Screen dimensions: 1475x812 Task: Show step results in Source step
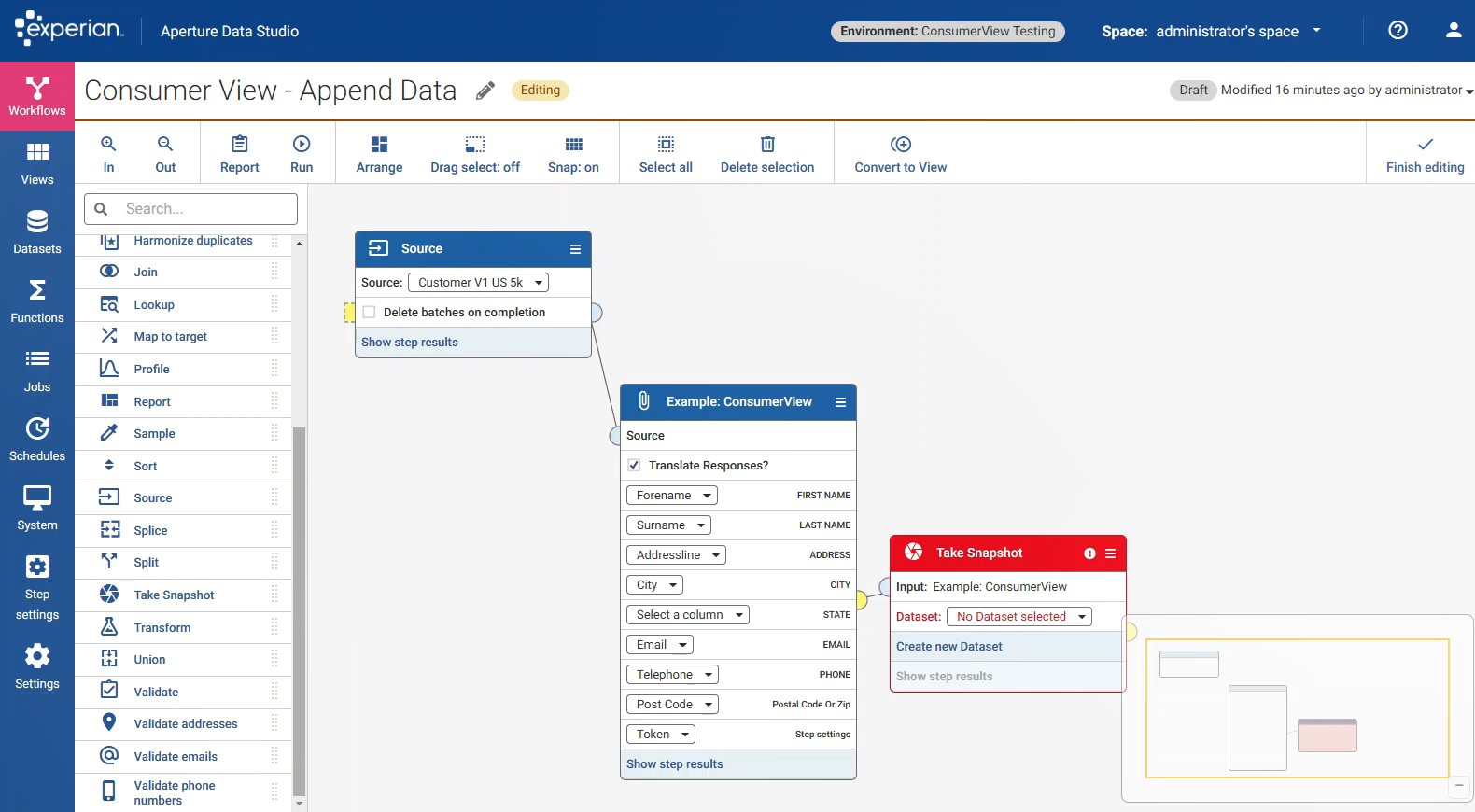[409, 343]
